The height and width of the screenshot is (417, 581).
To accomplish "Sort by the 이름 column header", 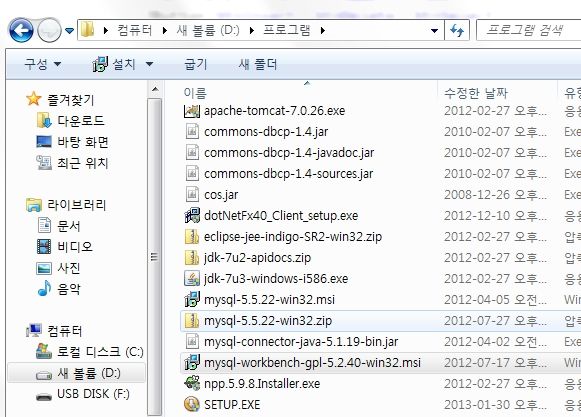I will pos(195,93).
